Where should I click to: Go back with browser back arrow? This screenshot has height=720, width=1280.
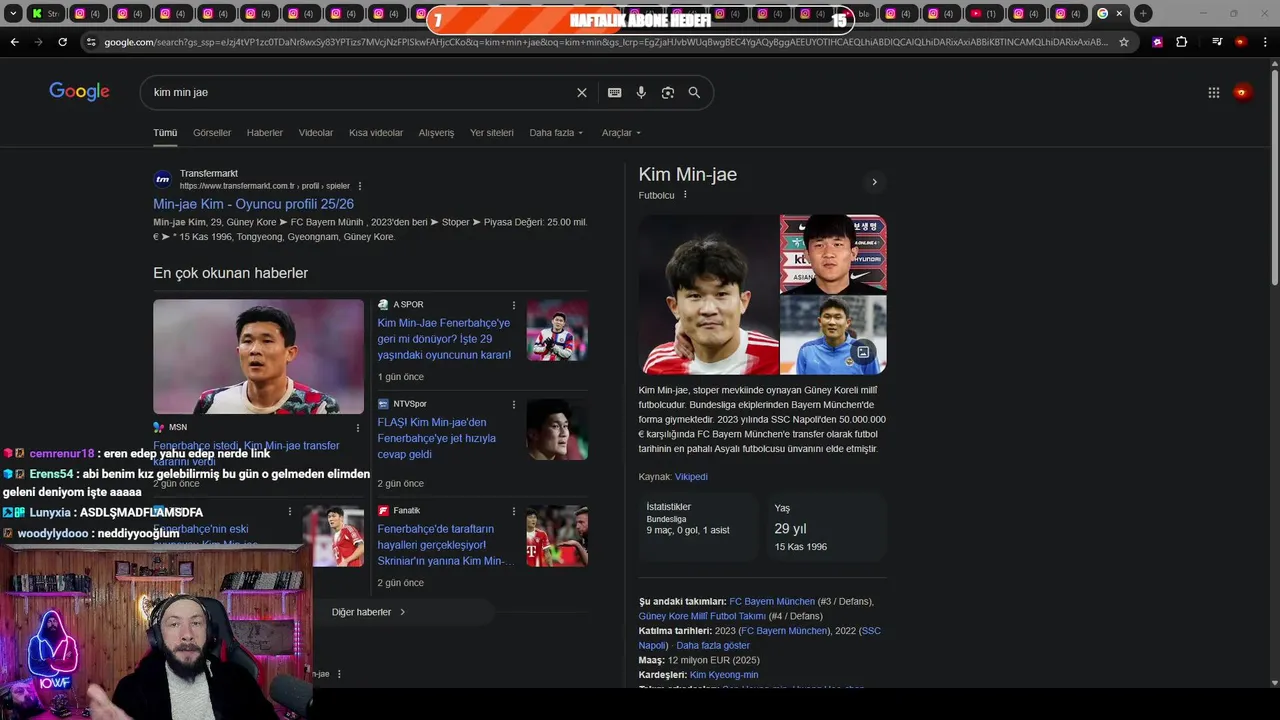coord(14,42)
